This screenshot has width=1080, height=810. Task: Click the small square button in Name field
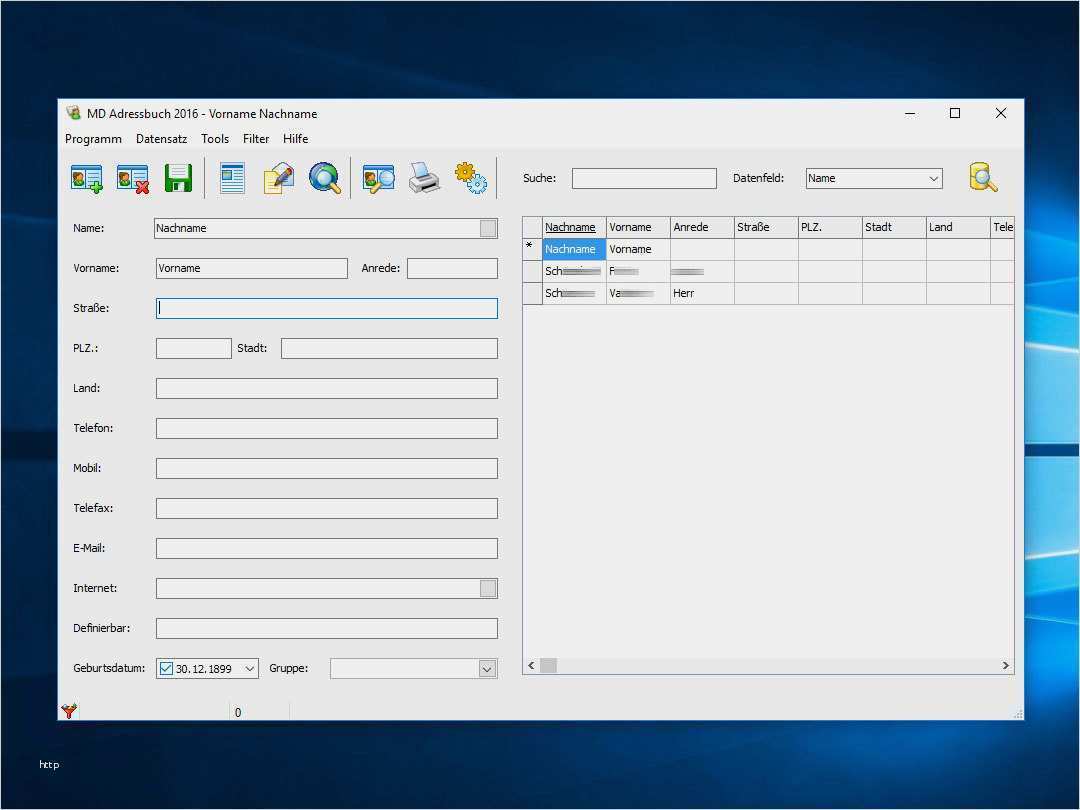pyautogui.click(x=487, y=228)
